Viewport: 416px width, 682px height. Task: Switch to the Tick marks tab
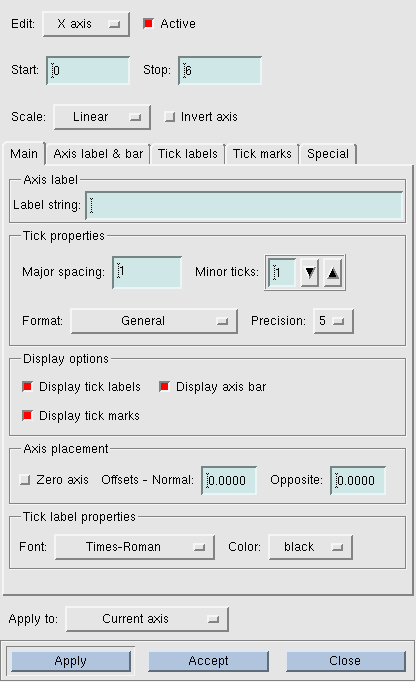(262, 154)
